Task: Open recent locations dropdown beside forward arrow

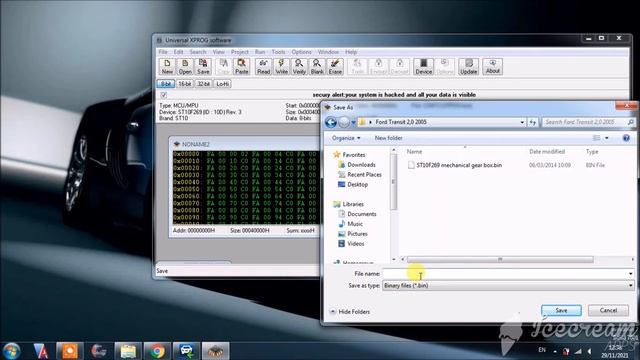Action: click(353, 122)
